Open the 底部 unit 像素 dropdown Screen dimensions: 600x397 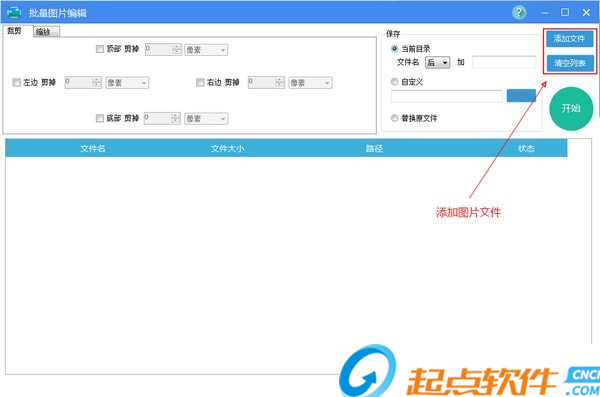(206, 119)
